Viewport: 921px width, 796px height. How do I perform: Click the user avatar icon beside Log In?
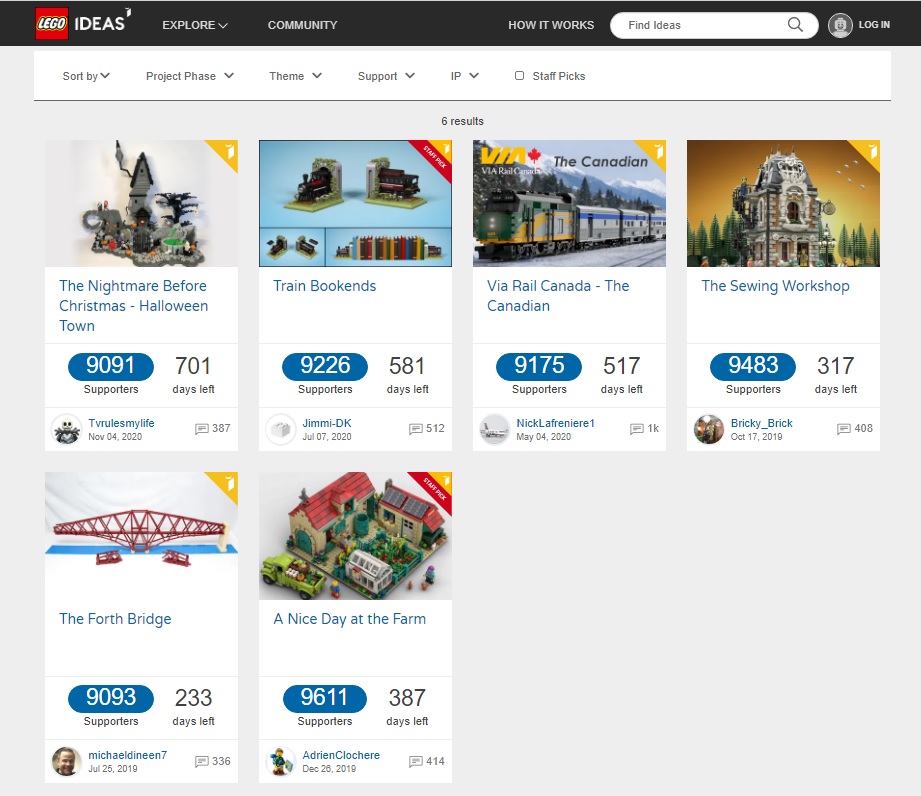pos(840,25)
